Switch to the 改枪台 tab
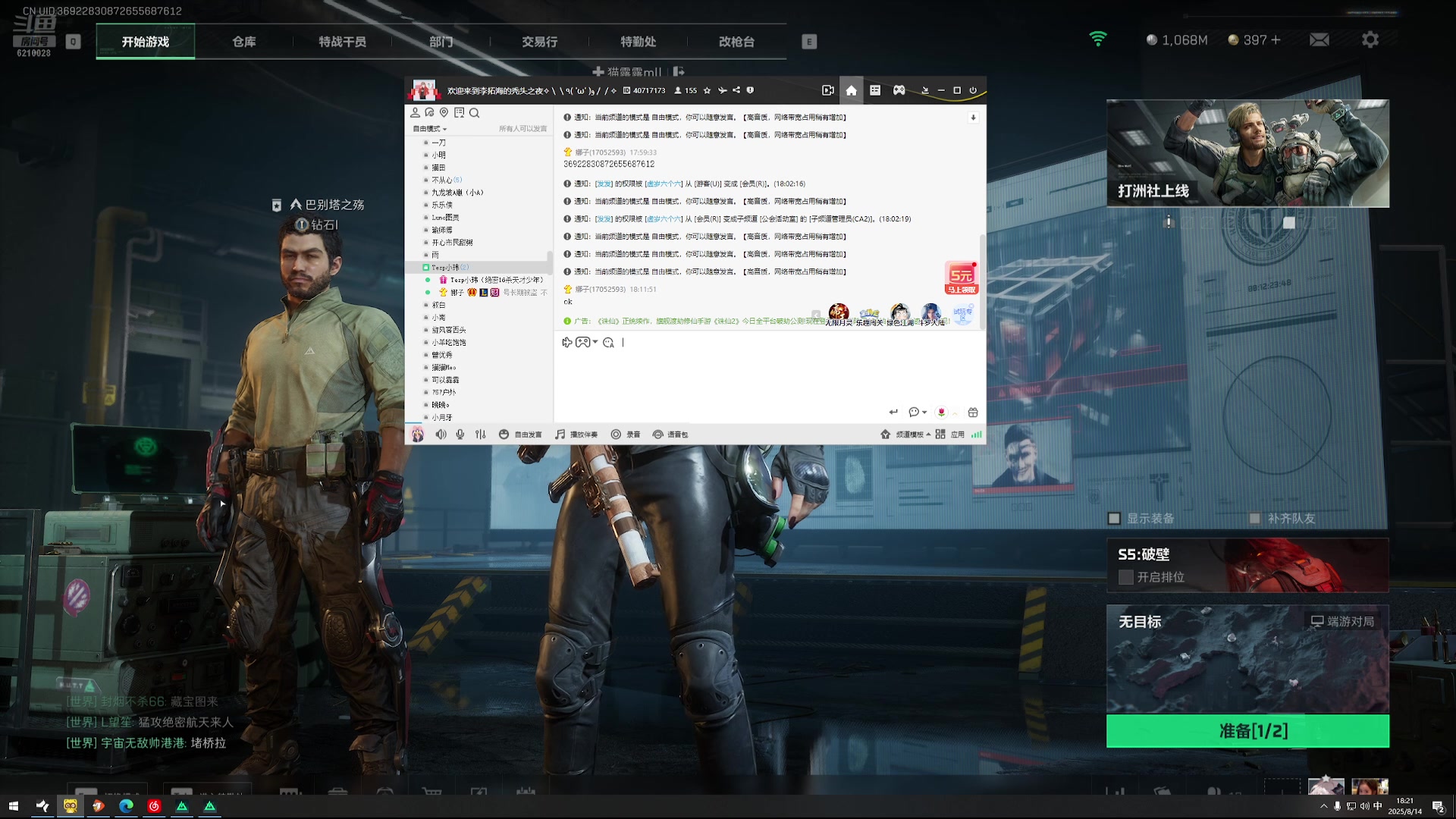Image resolution: width=1456 pixels, height=819 pixels. 736,42
